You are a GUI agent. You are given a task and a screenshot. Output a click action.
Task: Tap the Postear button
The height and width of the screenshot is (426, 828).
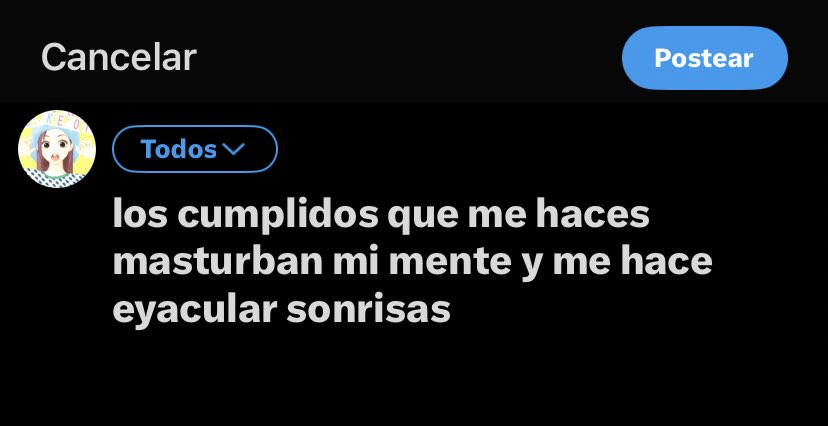coord(704,58)
